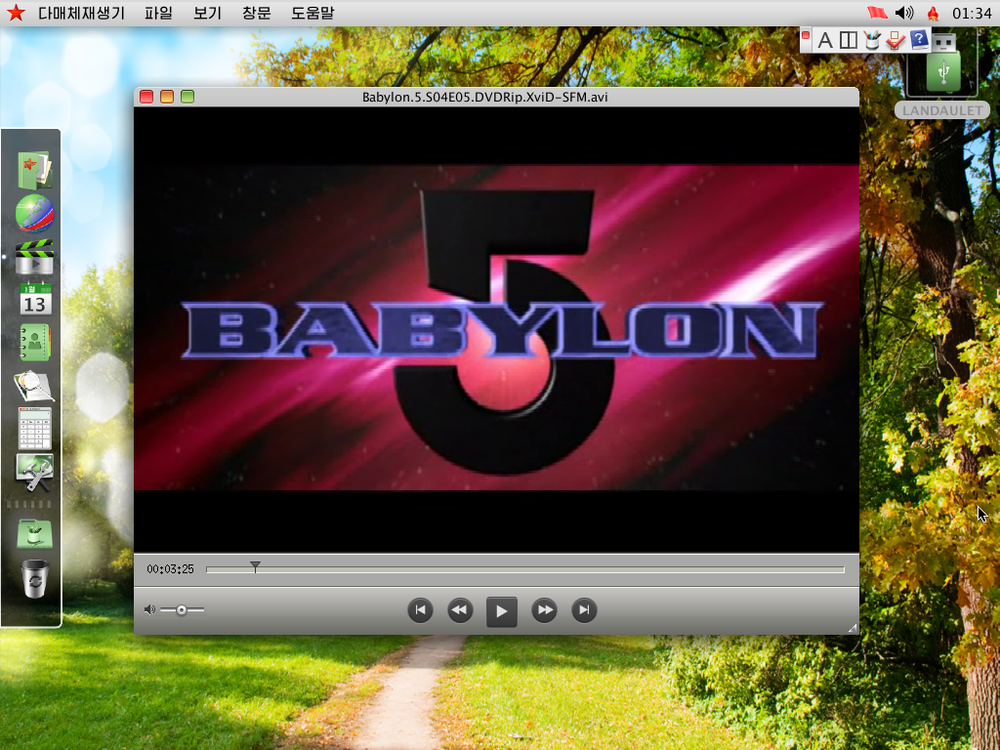1000x750 pixels.
Task: Open the 창문 menu
Action: click(256, 13)
